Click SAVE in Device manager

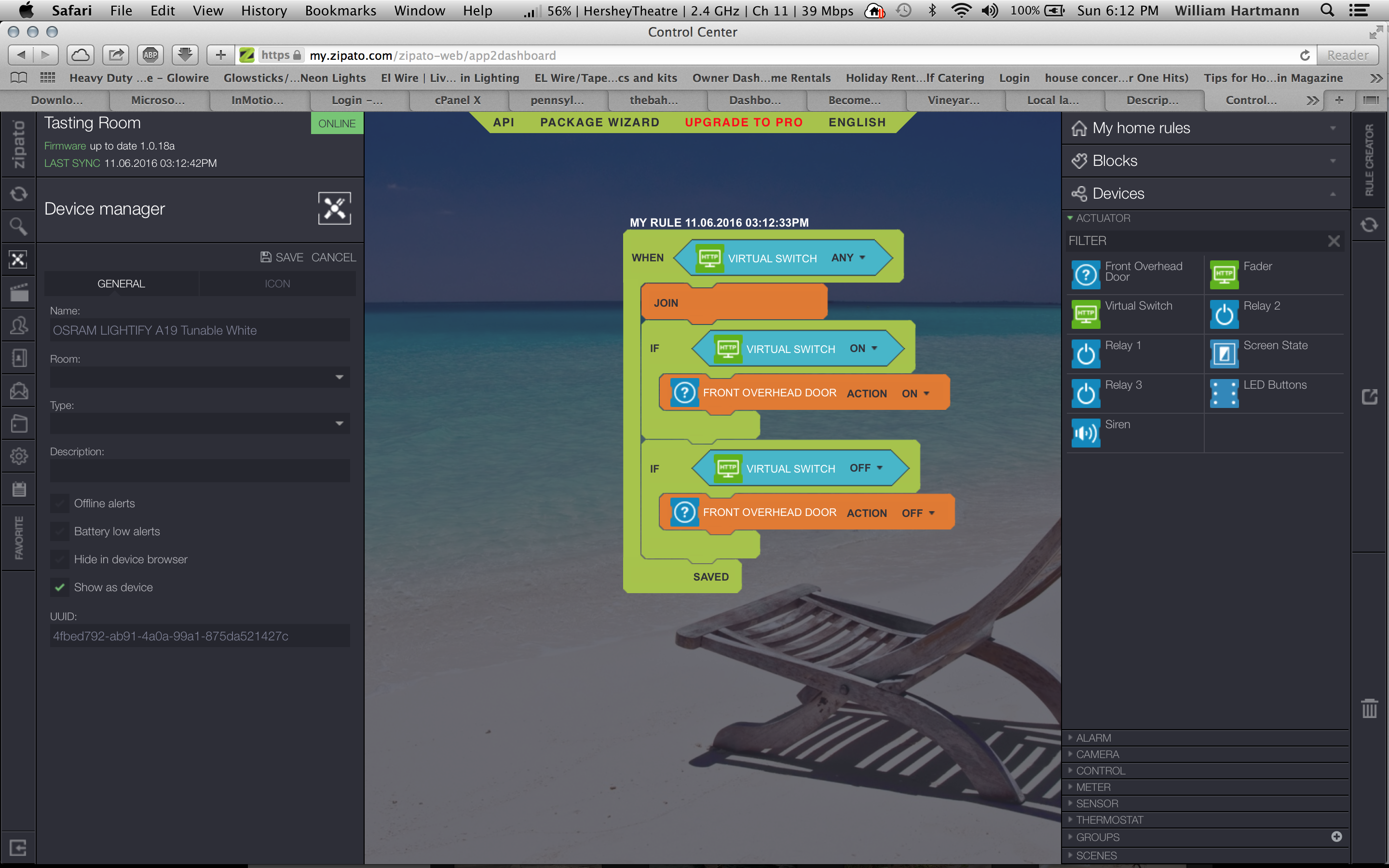click(x=282, y=257)
